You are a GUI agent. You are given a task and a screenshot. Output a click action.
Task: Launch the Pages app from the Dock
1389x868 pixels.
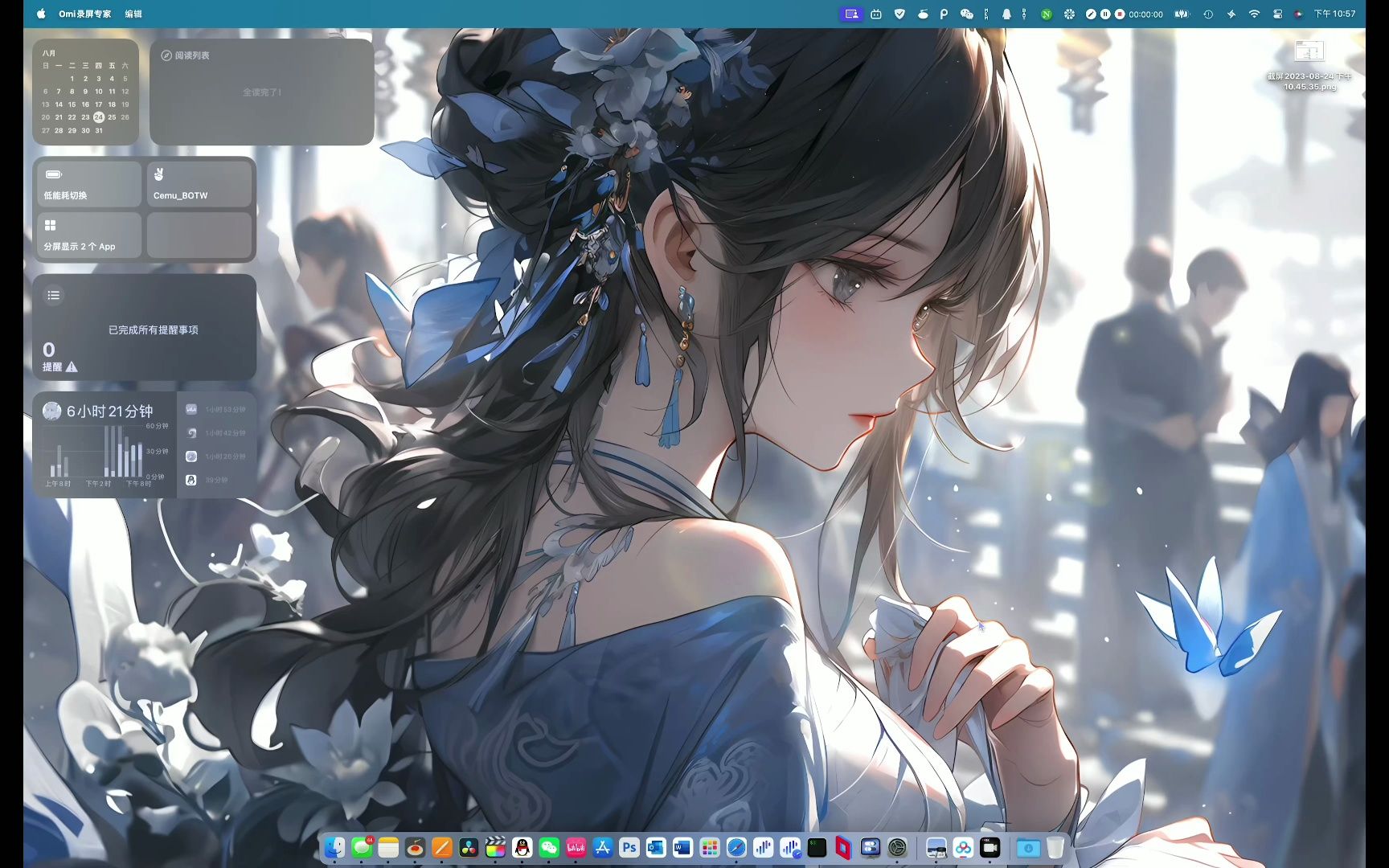442,847
